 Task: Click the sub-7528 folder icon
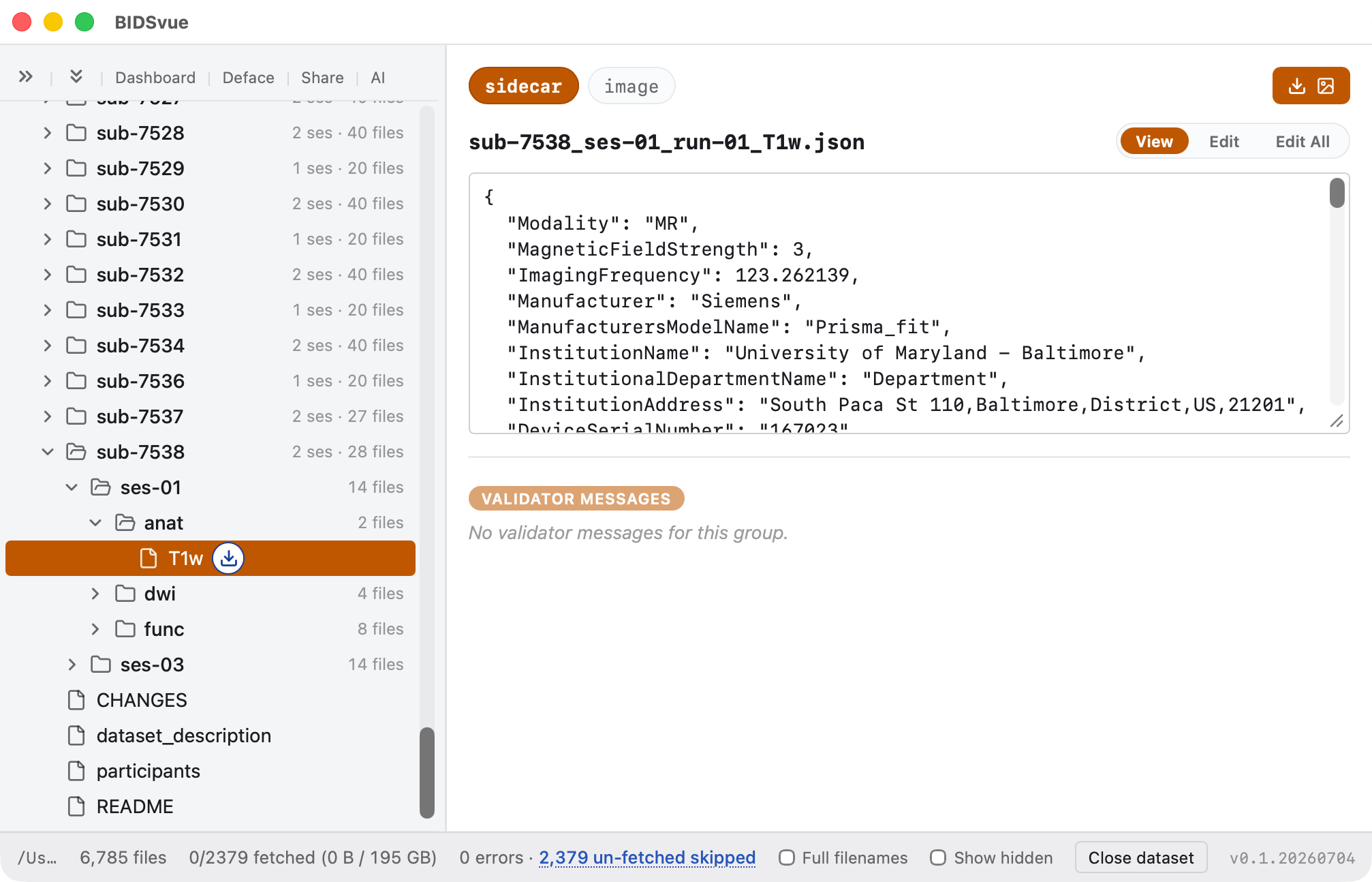click(76, 133)
